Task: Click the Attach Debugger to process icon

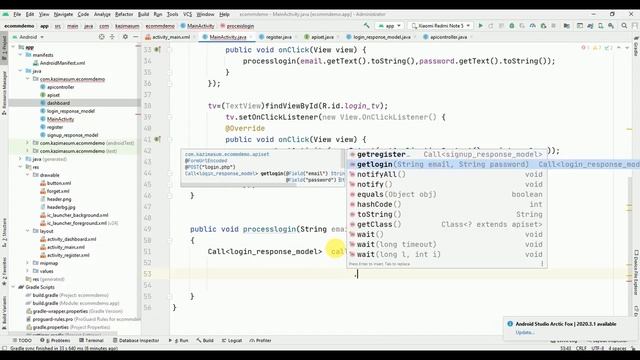Action: coord(543,26)
